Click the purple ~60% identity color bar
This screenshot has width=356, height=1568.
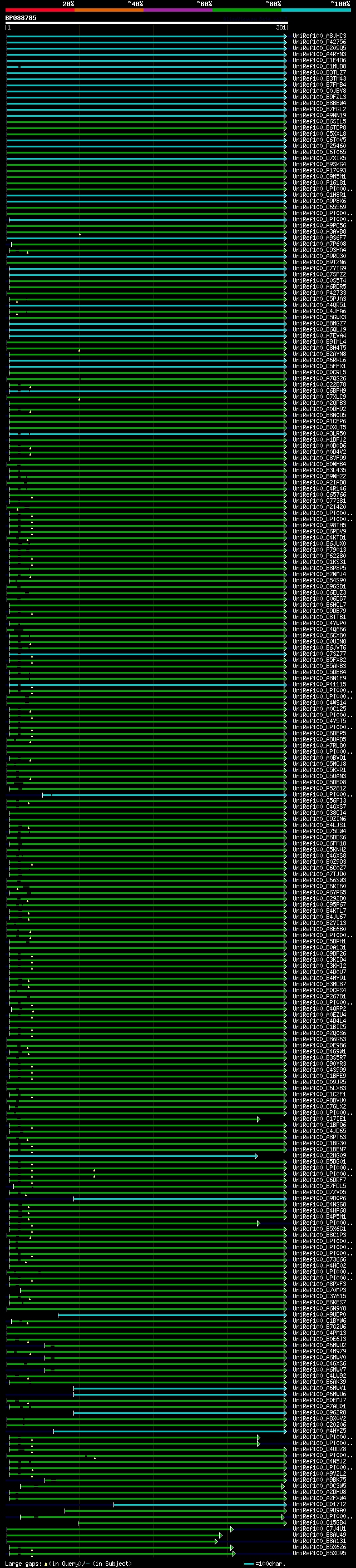(177, 10)
